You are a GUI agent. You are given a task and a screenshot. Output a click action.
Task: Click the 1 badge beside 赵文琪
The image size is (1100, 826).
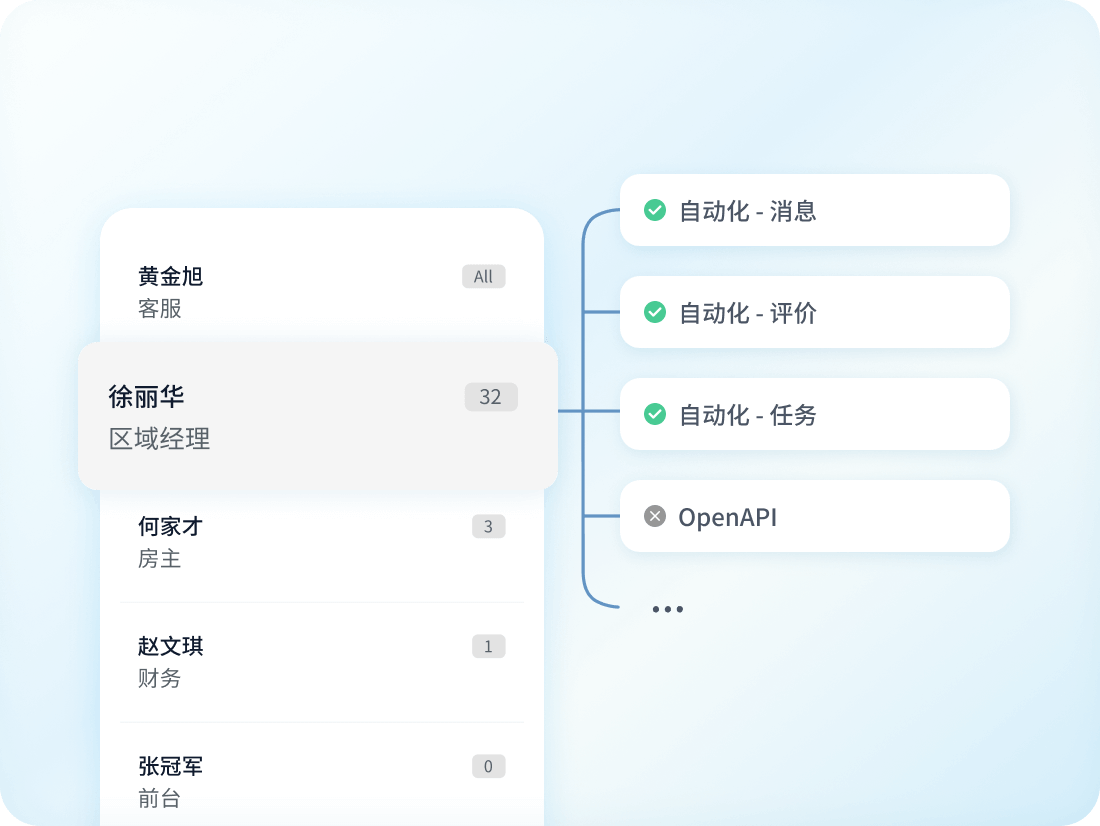pos(488,647)
